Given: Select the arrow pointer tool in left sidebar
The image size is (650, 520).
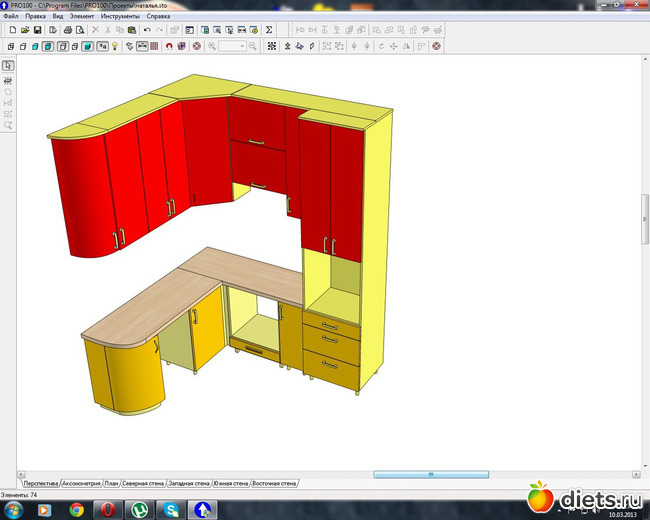Looking at the screenshot, I should pyautogui.click(x=8, y=66).
